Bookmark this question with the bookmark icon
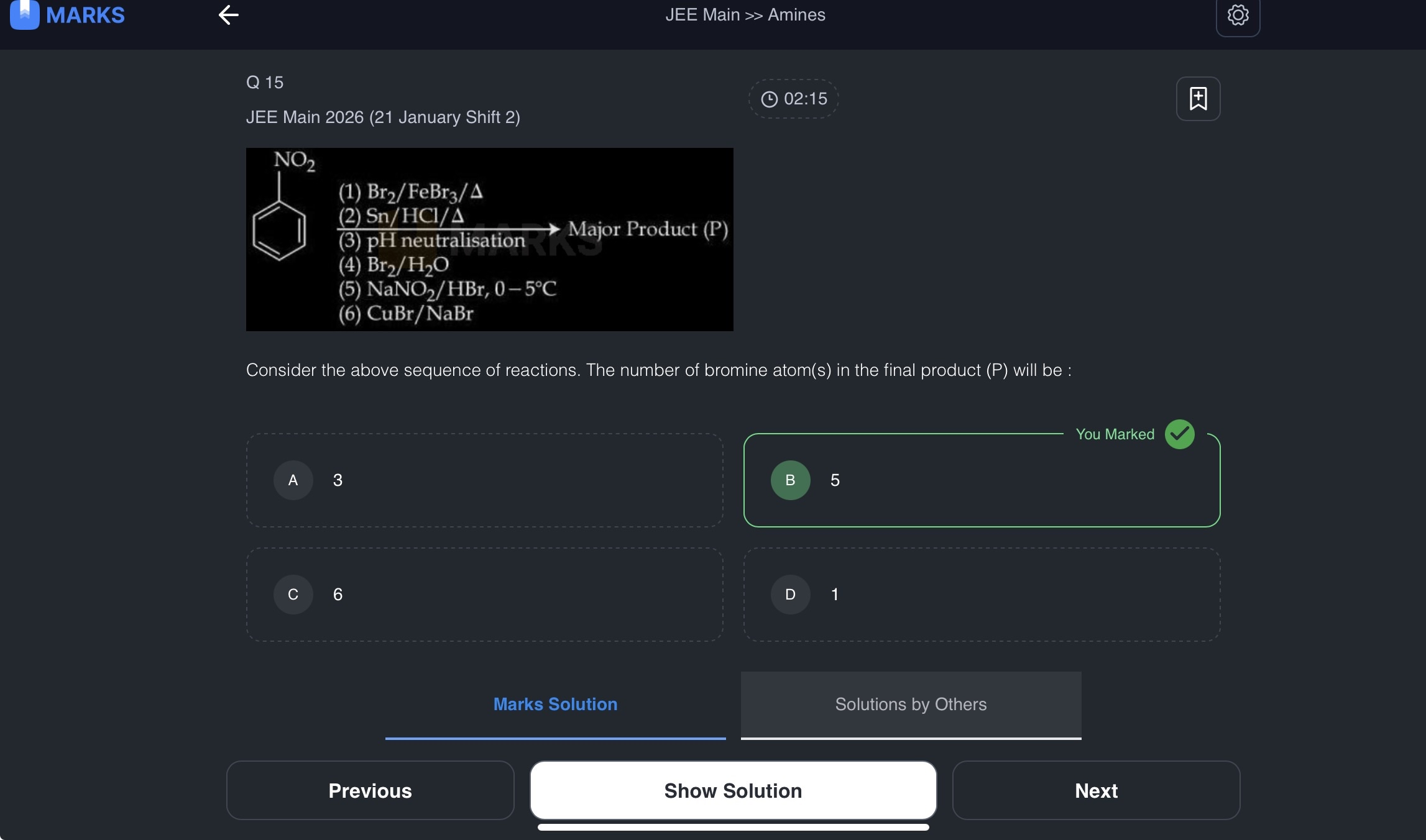The height and width of the screenshot is (840, 1426). click(x=1198, y=99)
